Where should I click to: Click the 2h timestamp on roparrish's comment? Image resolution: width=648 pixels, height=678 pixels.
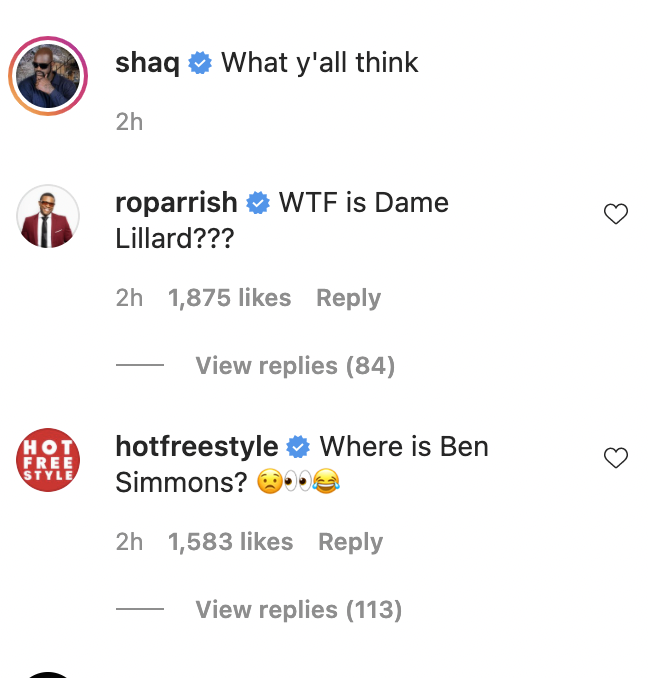pos(129,298)
